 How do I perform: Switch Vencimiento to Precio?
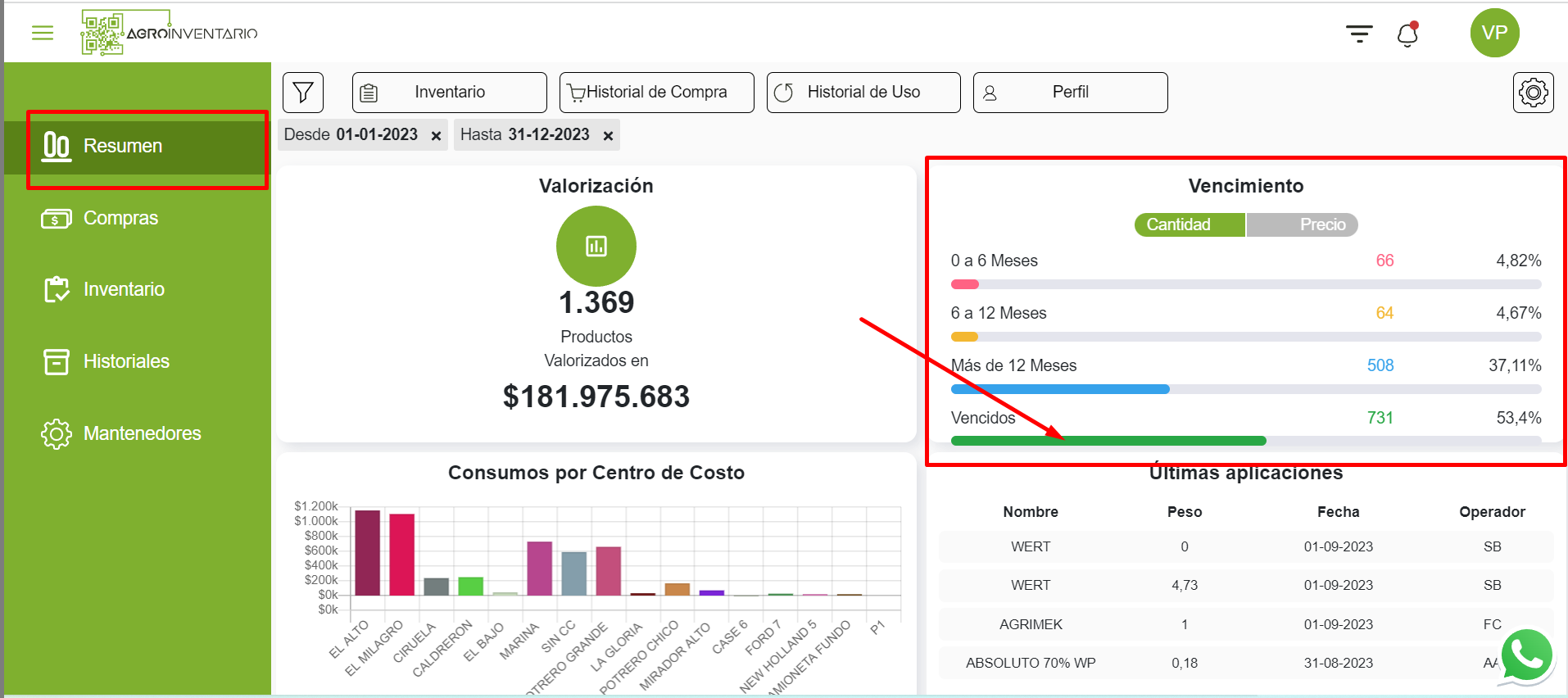tap(1302, 224)
